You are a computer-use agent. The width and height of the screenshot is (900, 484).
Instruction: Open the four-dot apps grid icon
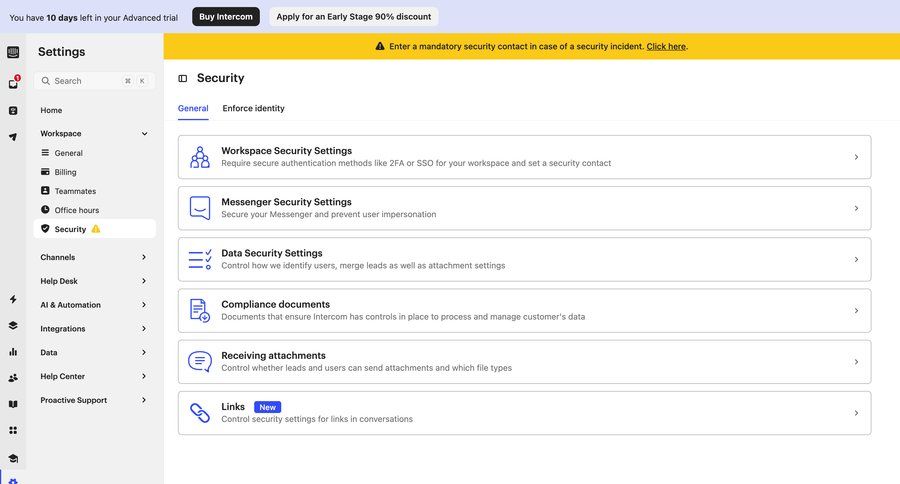pos(13,430)
